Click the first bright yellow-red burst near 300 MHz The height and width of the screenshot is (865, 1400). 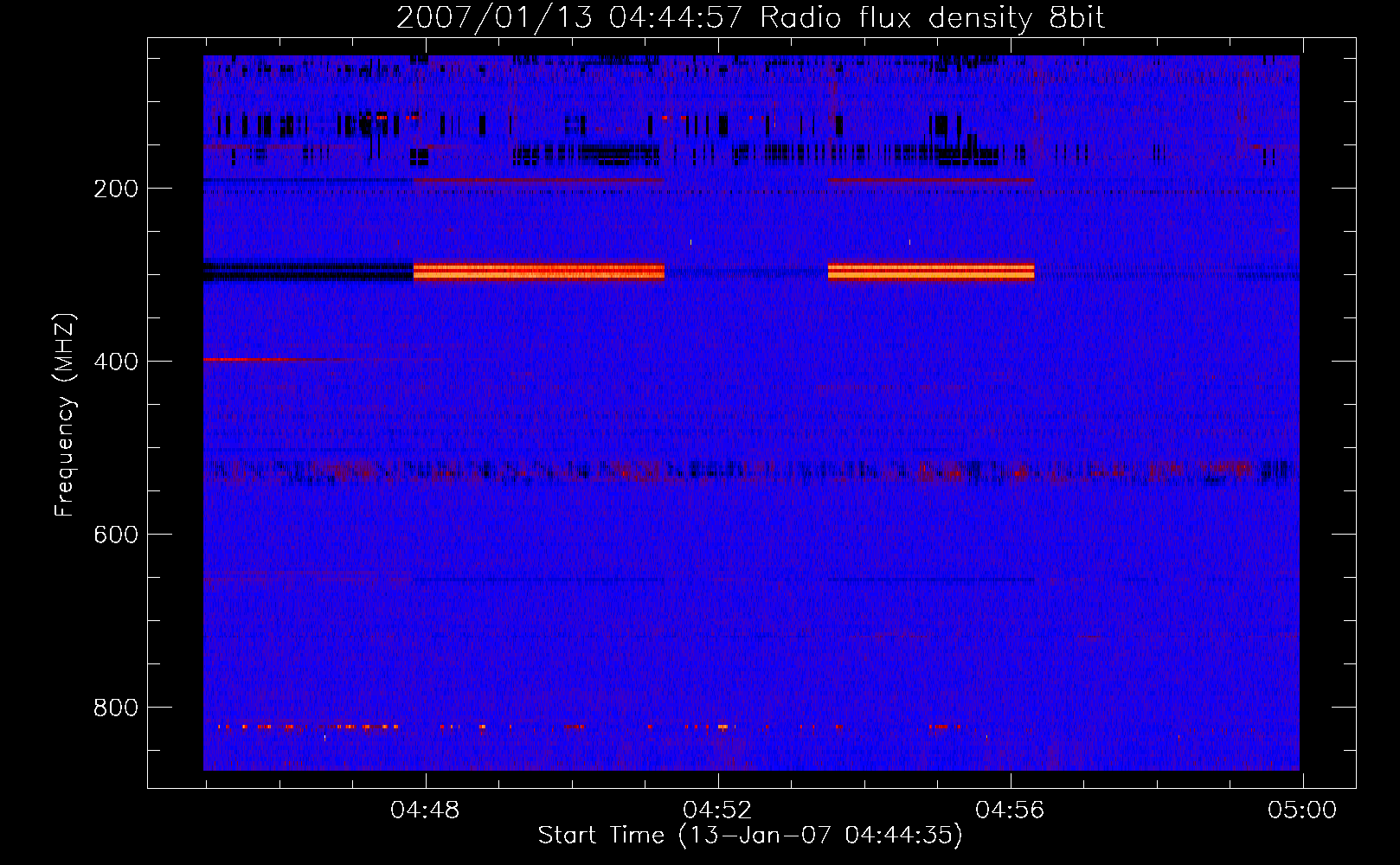(539, 272)
